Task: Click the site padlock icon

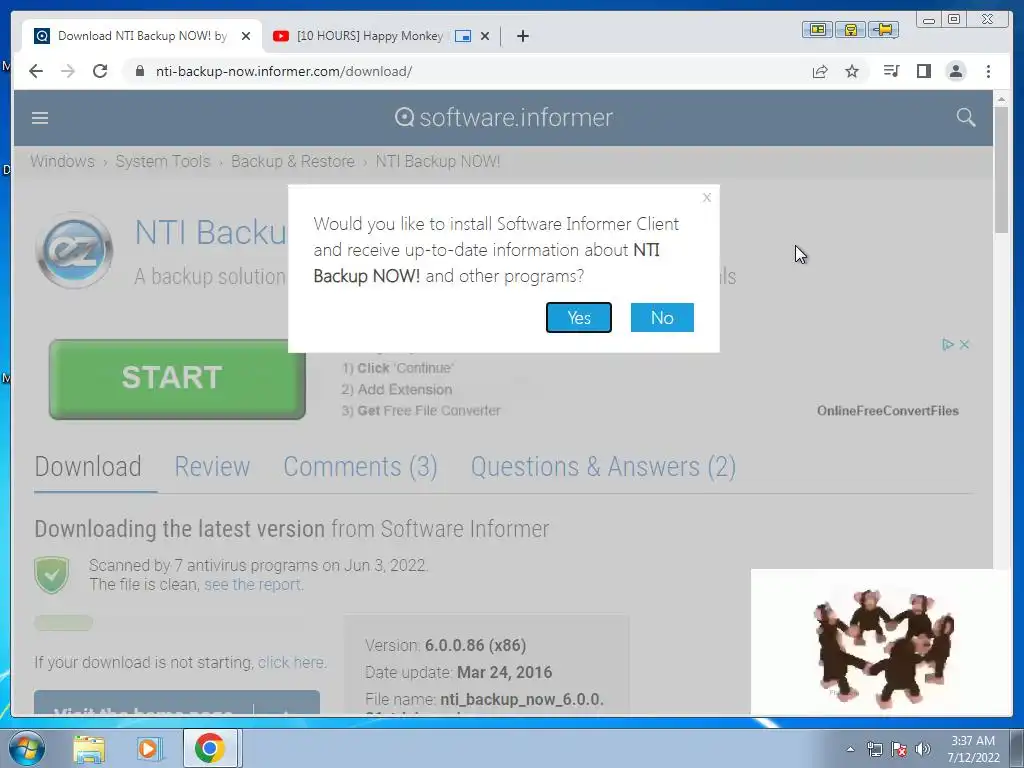Action: click(140, 71)
